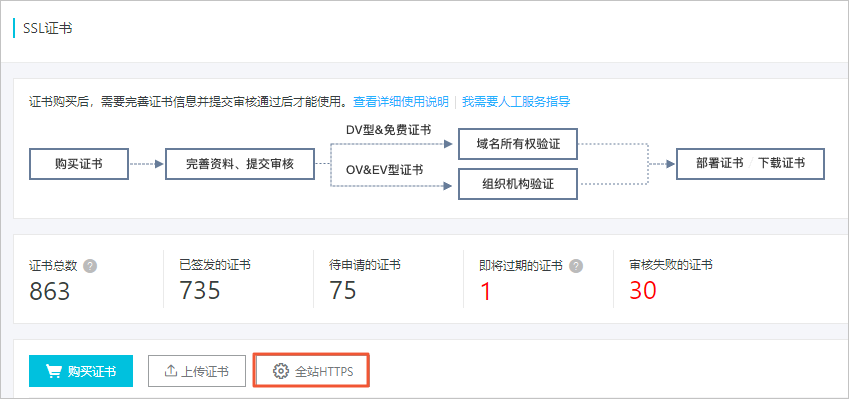Image resolution: width=849 pixels, height=399 pixels.
Task: Click the 已签发的证书 count 735
Action: [200, 291]
